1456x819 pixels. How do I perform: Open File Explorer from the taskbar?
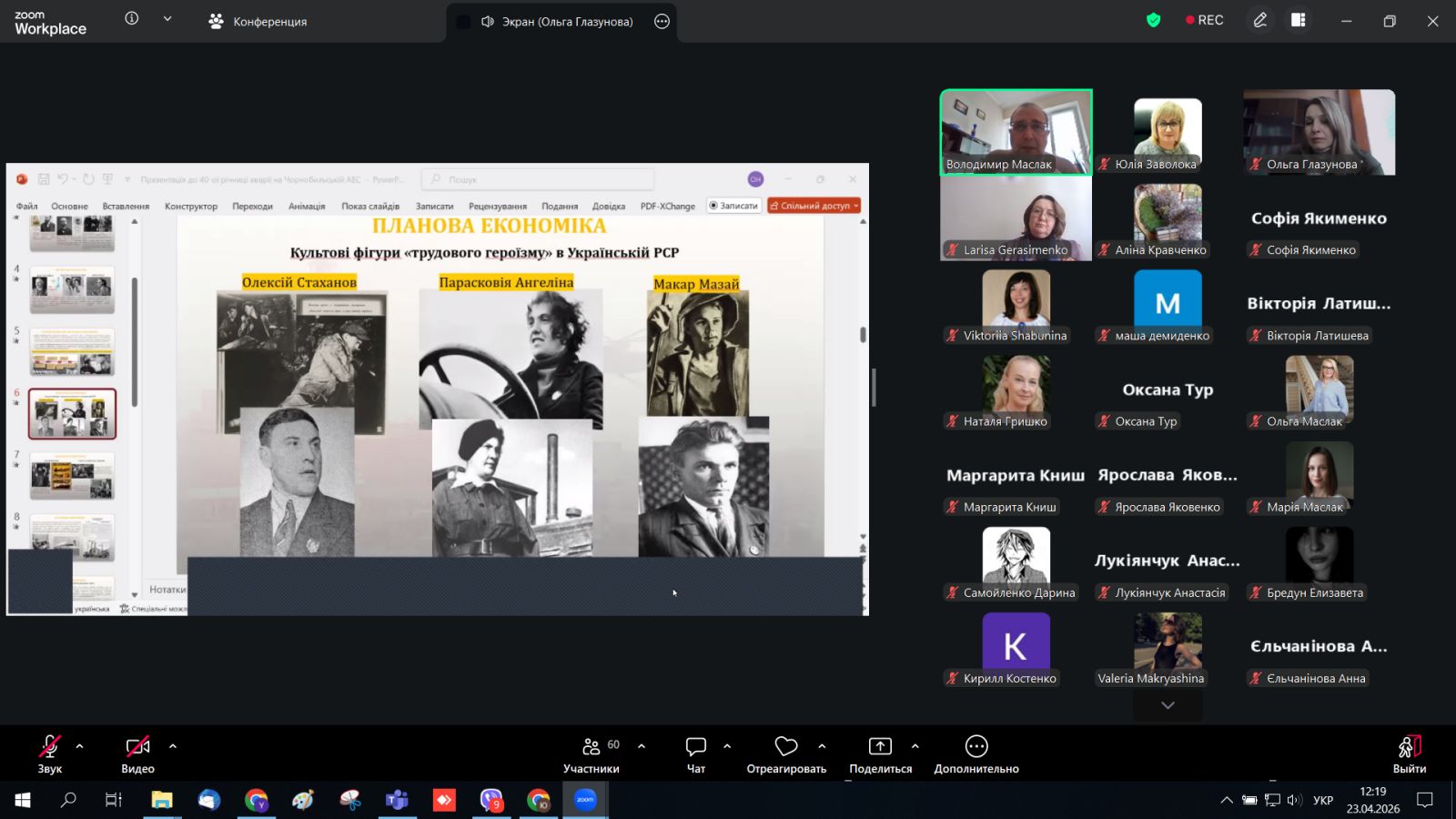(162, 800)
